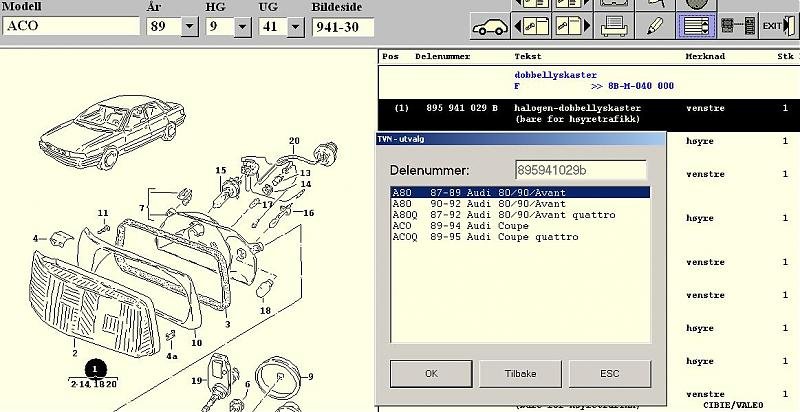This screenshot has width=800, height=412.
Task: Click the EXIT door icon
Action: (776, 25)
